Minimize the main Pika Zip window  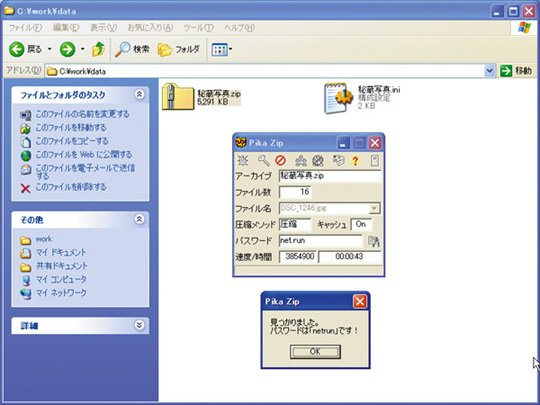(343, 143)
